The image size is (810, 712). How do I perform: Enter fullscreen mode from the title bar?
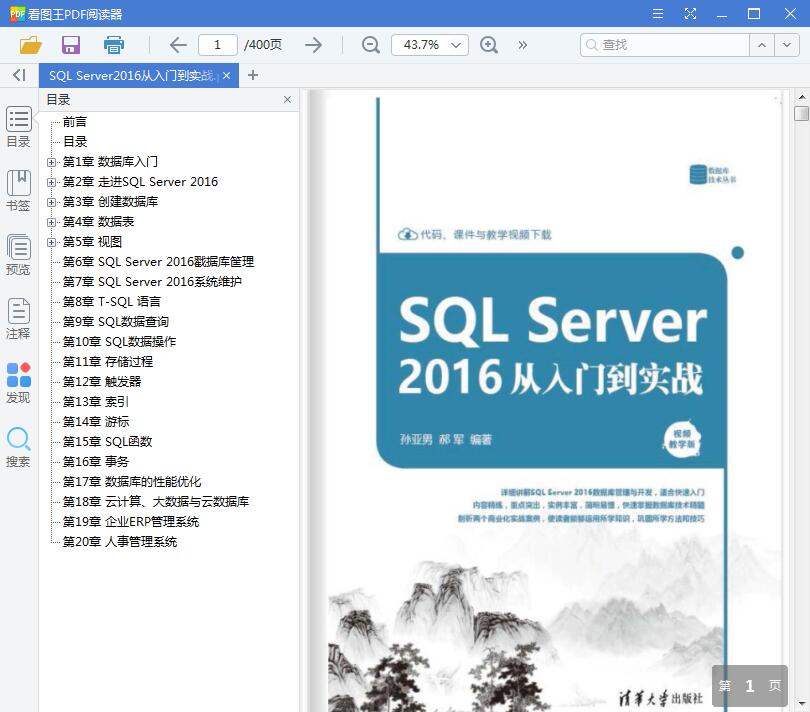click(x=690, y=13)
